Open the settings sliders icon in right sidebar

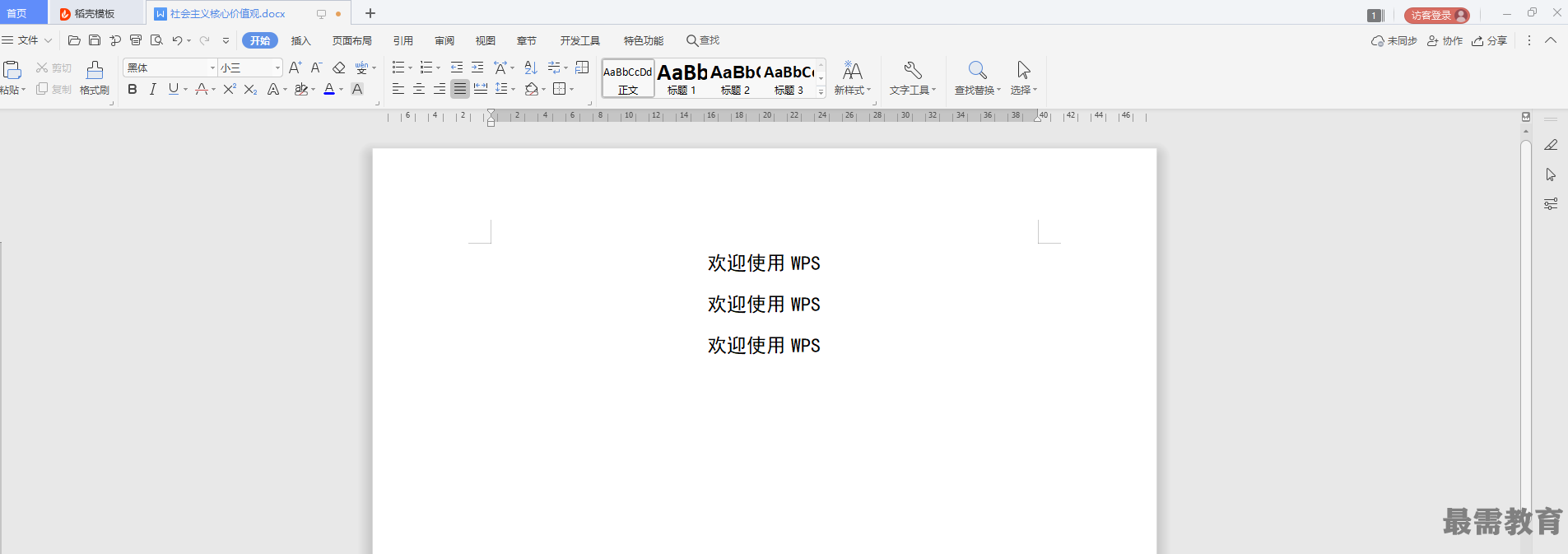point(1551,203)
